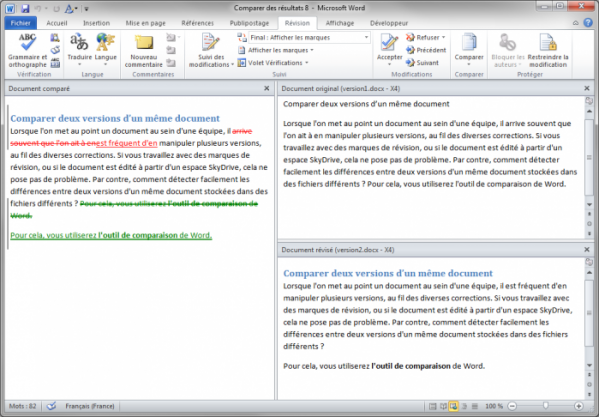Switch to Draft view in status bar
This screenshot has width=599, height=417.
tap(475, 406)
